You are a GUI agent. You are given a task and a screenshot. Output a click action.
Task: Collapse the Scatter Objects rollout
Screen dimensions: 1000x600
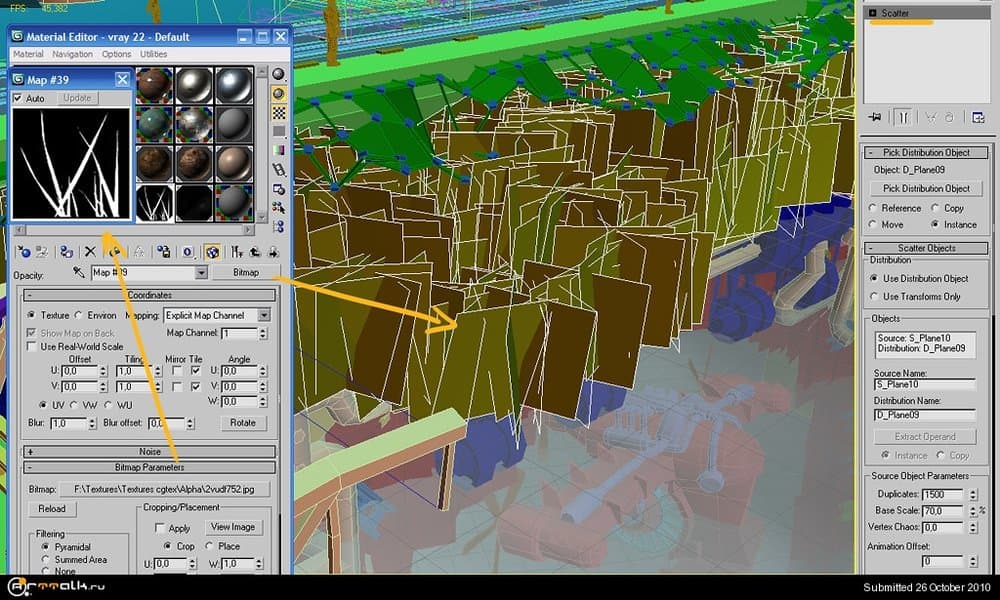point(927,247)
